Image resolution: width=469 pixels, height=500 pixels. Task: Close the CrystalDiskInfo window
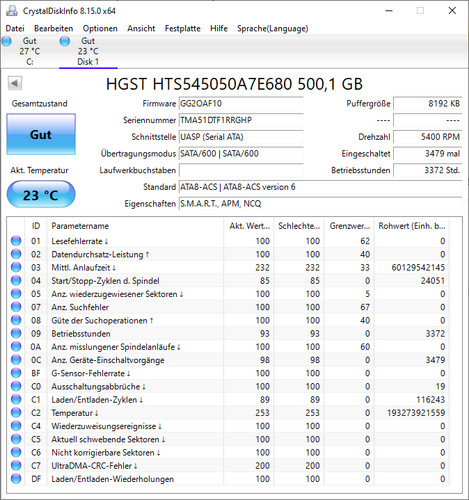(452, 11)
